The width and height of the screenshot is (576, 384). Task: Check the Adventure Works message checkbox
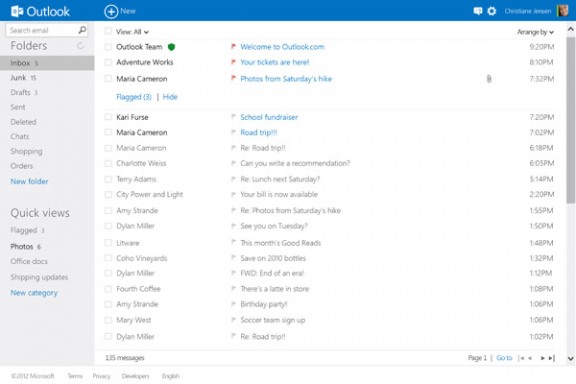click(108, 62)
